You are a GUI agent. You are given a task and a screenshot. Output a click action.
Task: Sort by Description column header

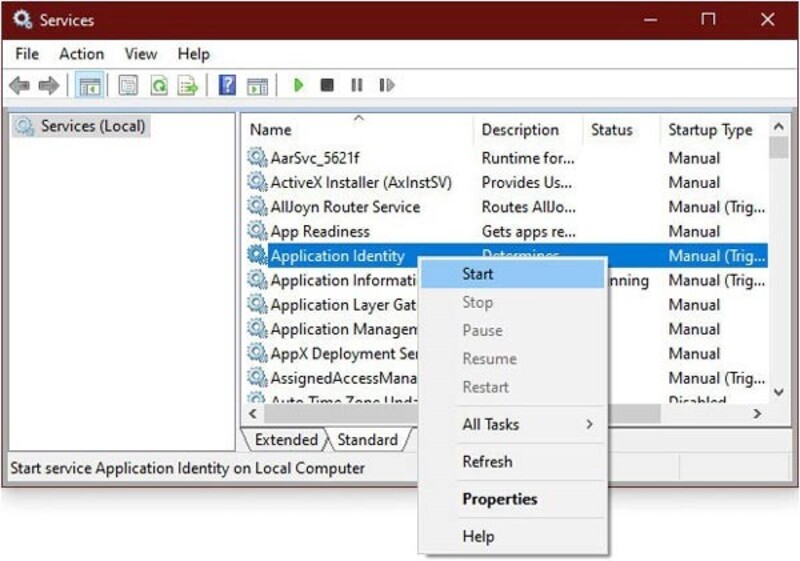coord(528,130)
